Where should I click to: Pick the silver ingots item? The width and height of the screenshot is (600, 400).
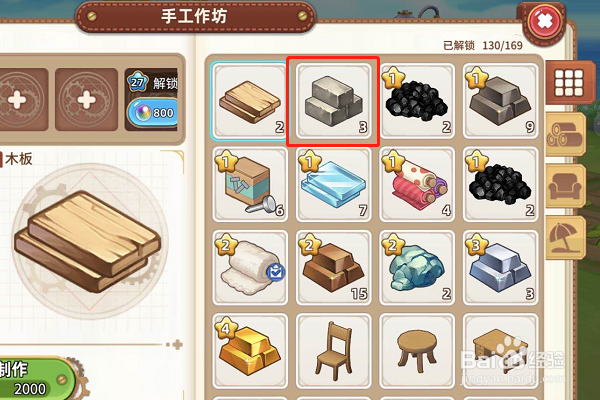tap(500, 268)
